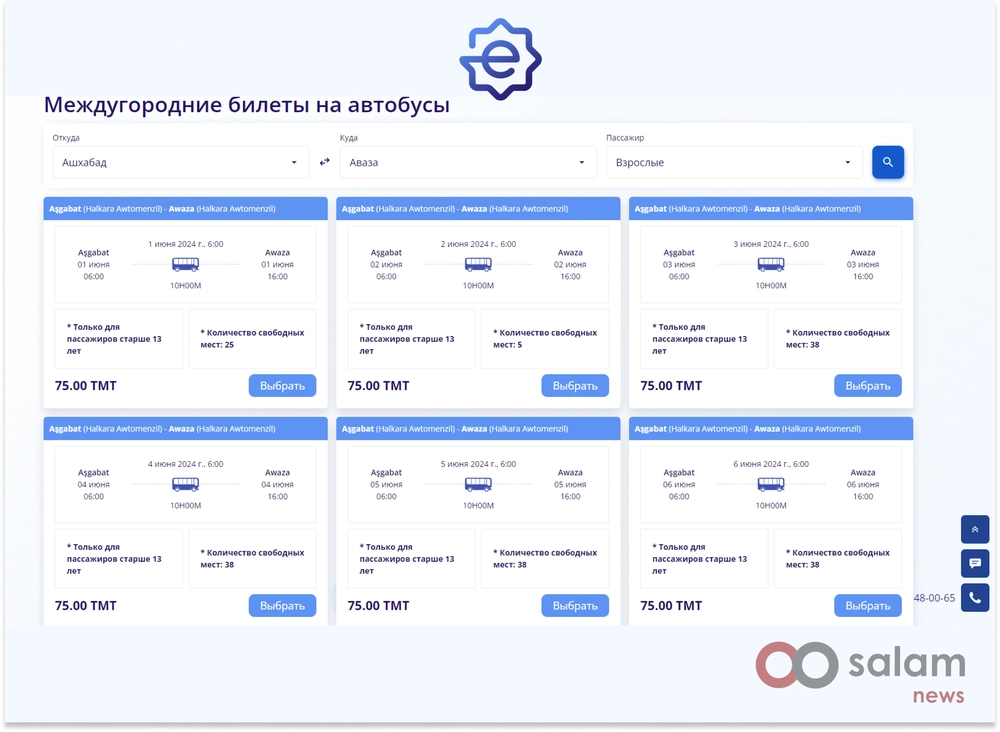Click the blue search magnifier button
The height and width of the screenshot is (732, 1000).
coord(887,162)
